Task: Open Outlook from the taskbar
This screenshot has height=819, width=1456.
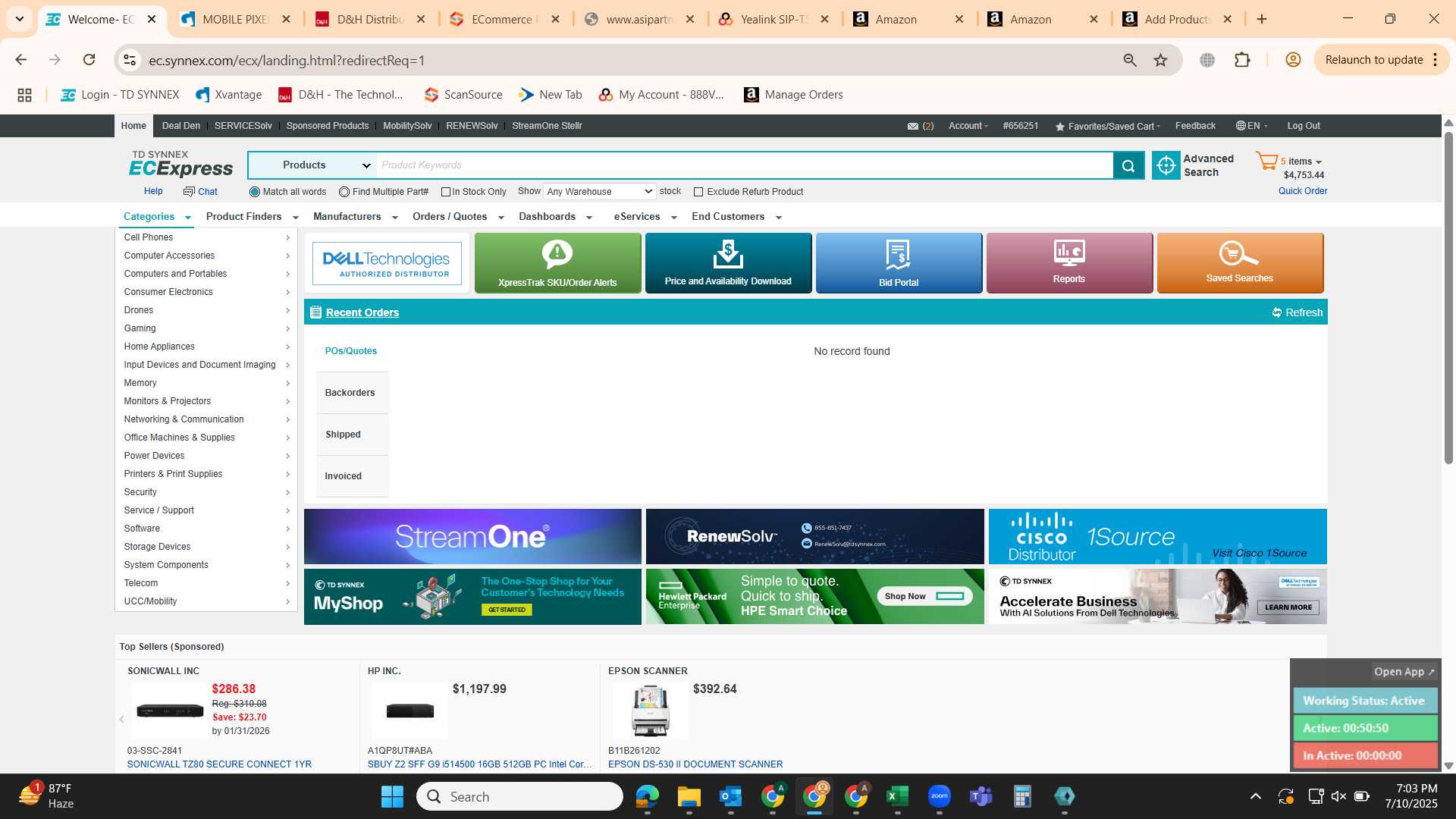Action: (x=730, y=796)
